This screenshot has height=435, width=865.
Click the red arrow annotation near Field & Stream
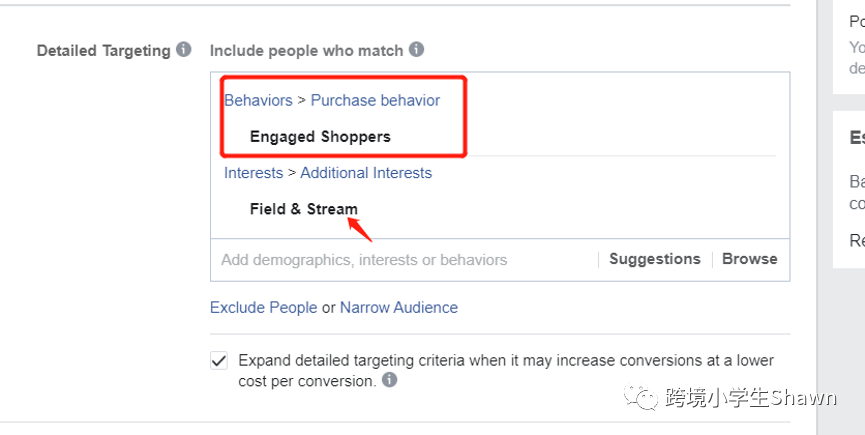click(360, 229)
